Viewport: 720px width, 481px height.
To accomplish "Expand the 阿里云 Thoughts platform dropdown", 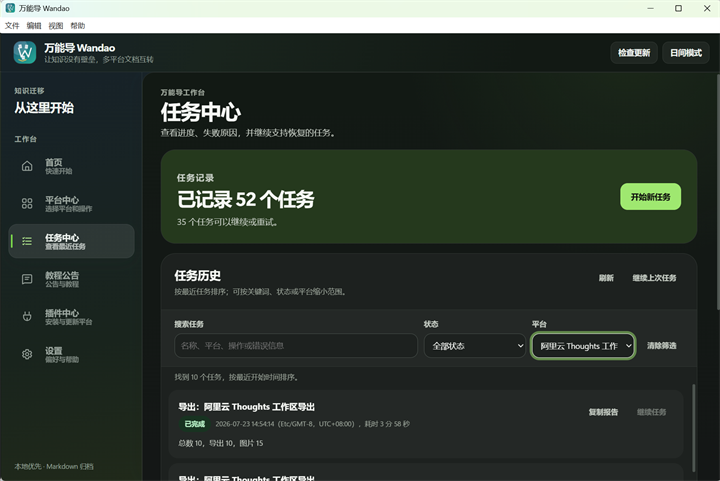I will coord(583,346).
